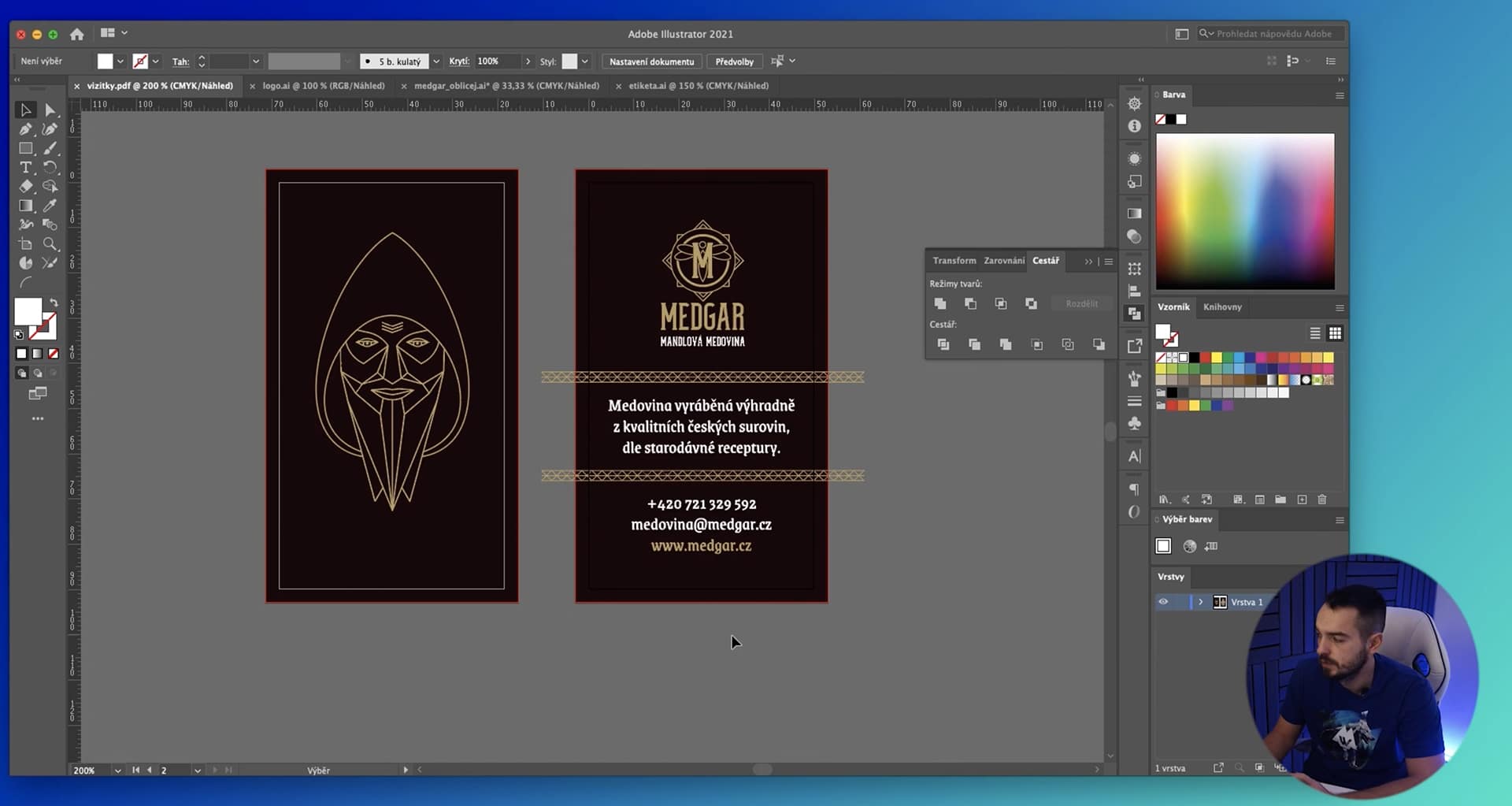Click the Home icon

(76, 34)
